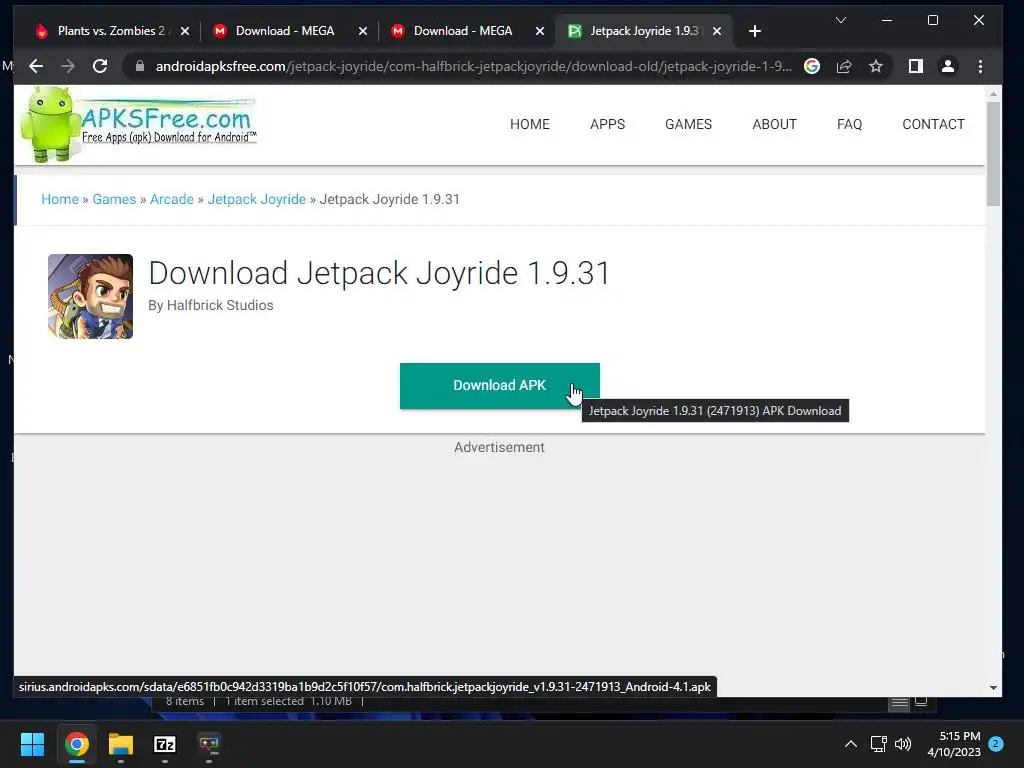Screen dimensions: 1024x768
Task: Open a new browser tab
Action: click(755, 31)
